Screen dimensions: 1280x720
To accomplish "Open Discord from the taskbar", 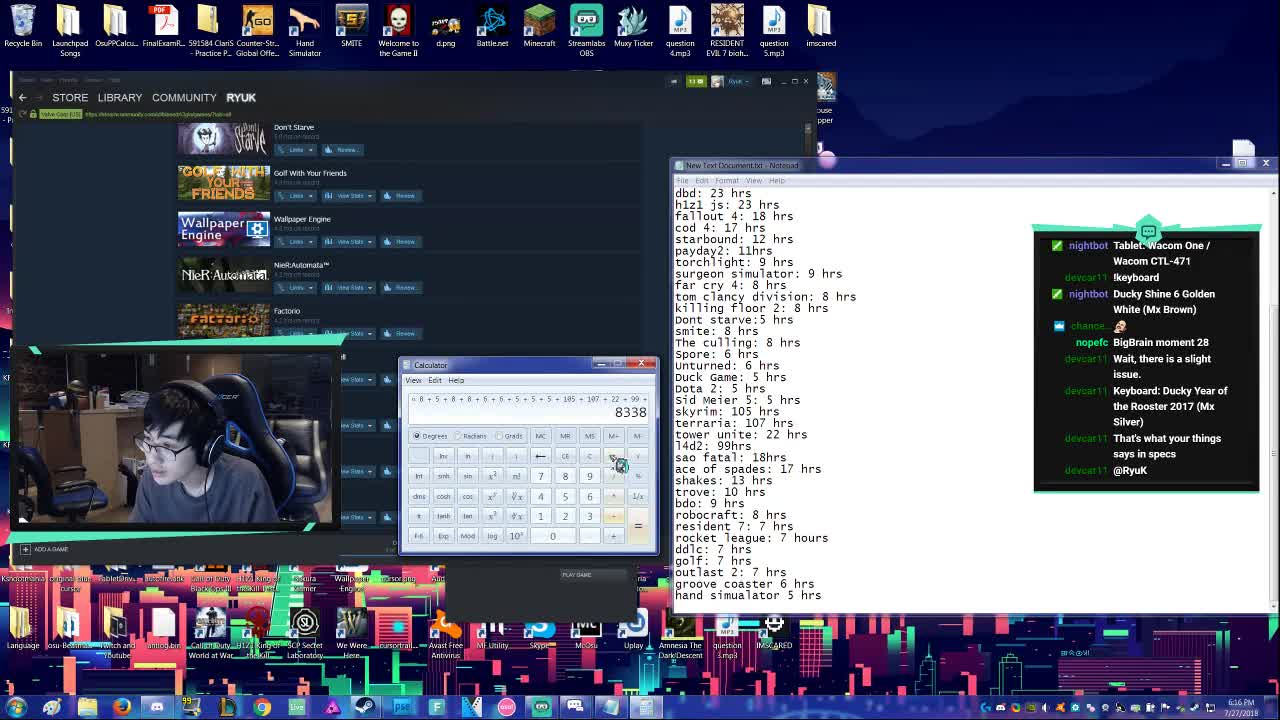I will point(157,707).
